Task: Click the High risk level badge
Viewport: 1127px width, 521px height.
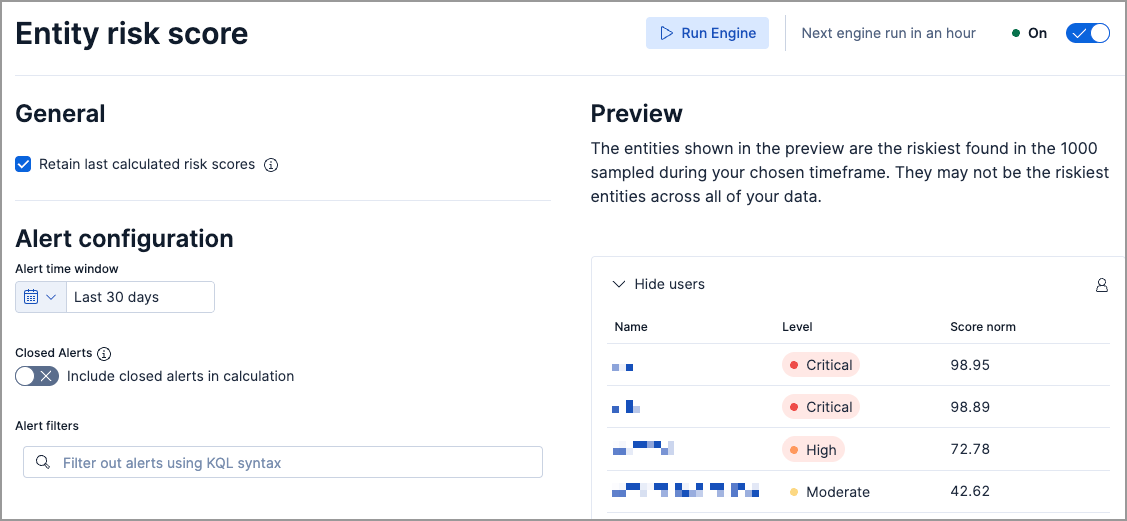Action: 813,450
